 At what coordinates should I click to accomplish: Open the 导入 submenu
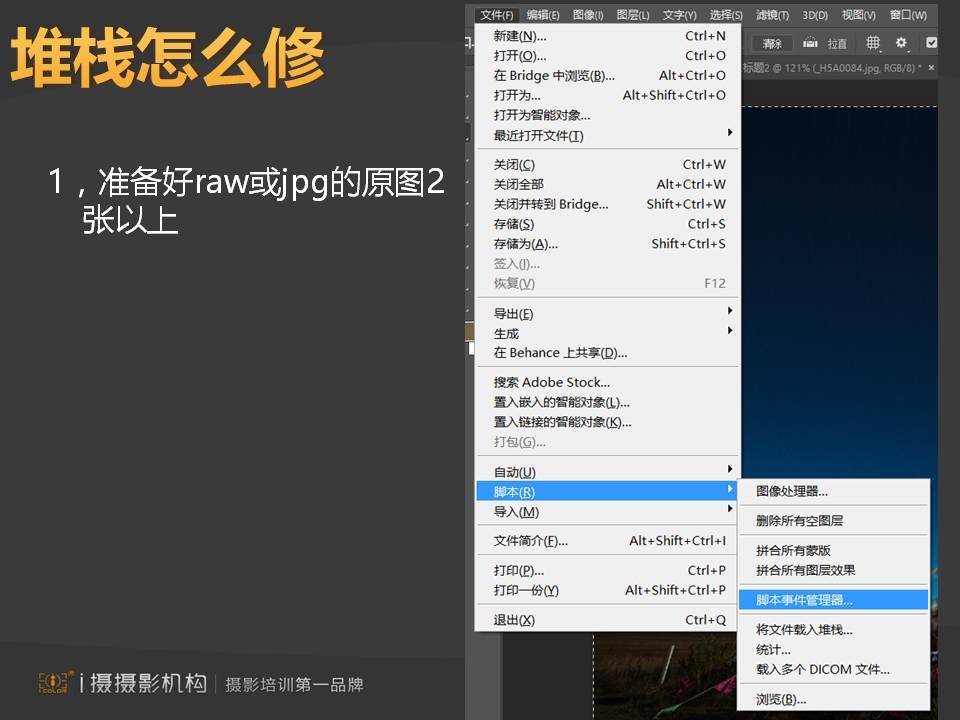pyautogui.click(x=516, y=511)
